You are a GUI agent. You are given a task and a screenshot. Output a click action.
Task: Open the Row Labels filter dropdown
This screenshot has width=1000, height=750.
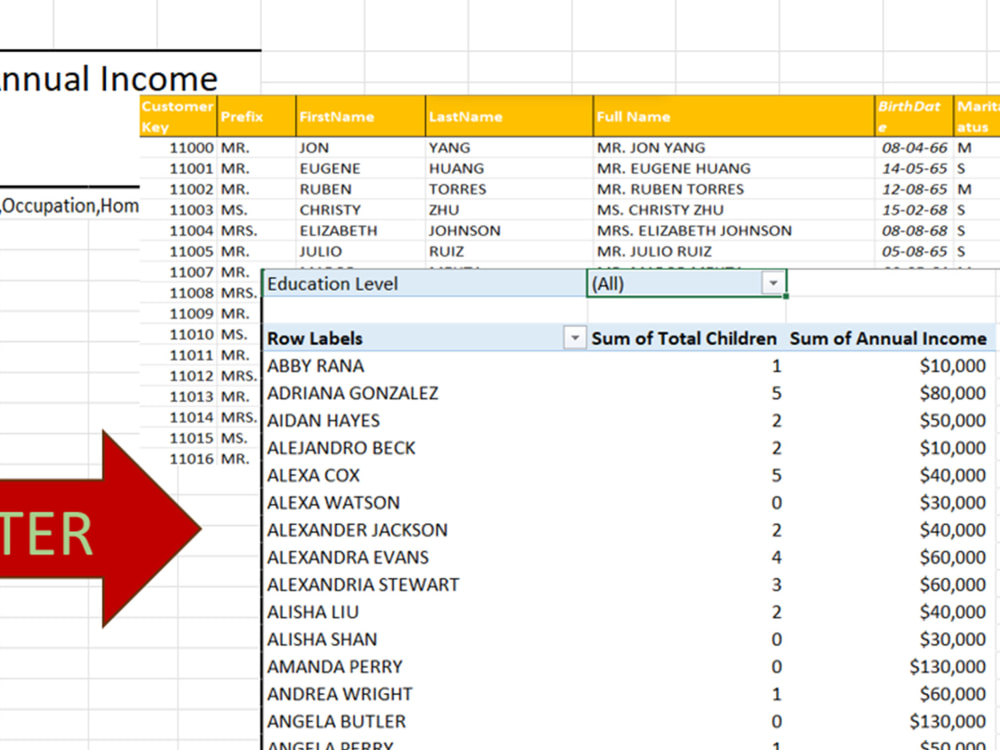tap(574, 338)
